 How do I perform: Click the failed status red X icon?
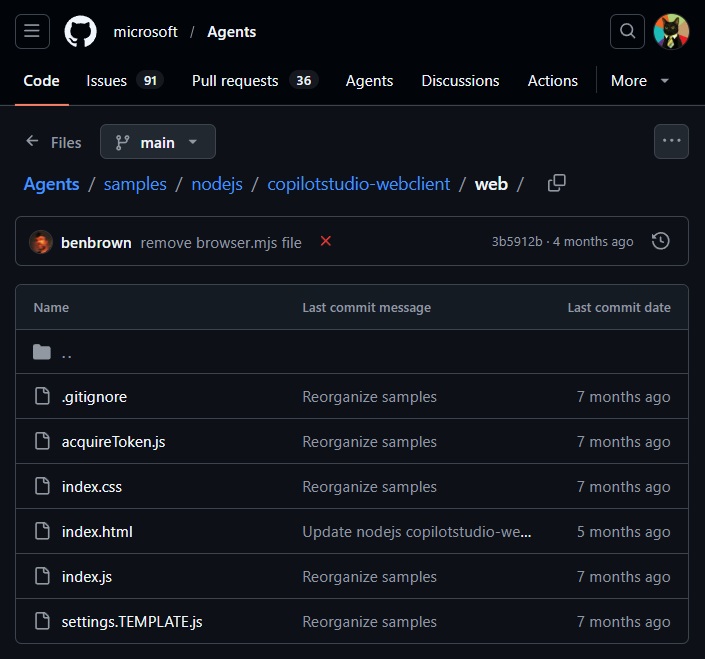point(325,242)
